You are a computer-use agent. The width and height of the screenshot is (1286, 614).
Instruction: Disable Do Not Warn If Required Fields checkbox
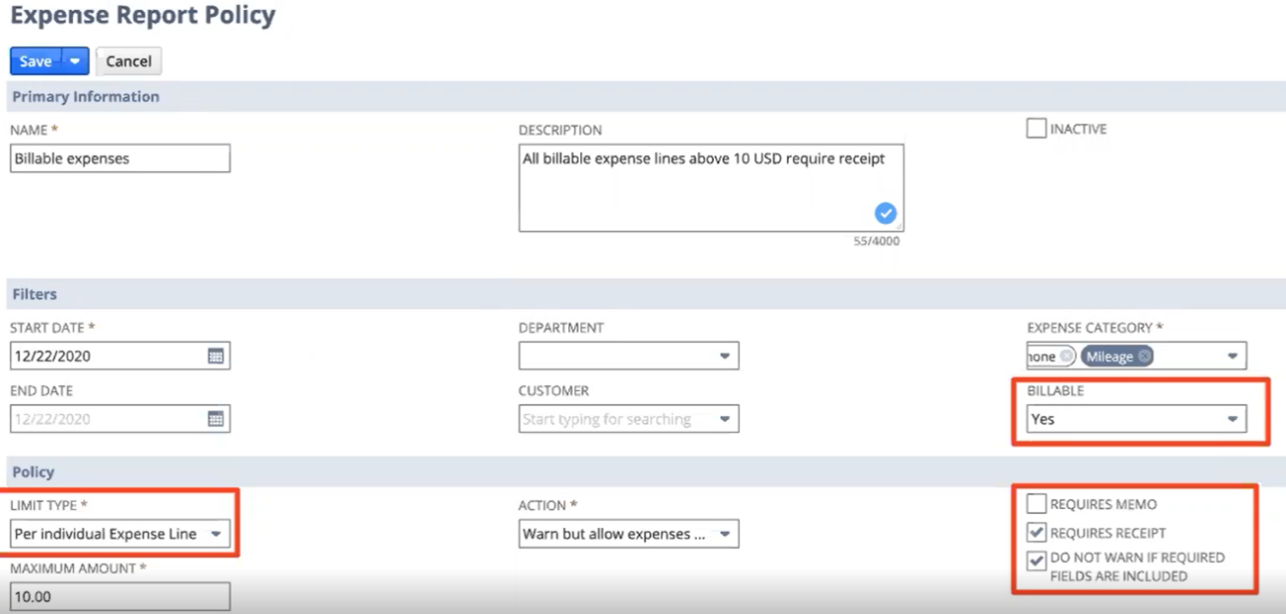click(x=1036, y=561)
